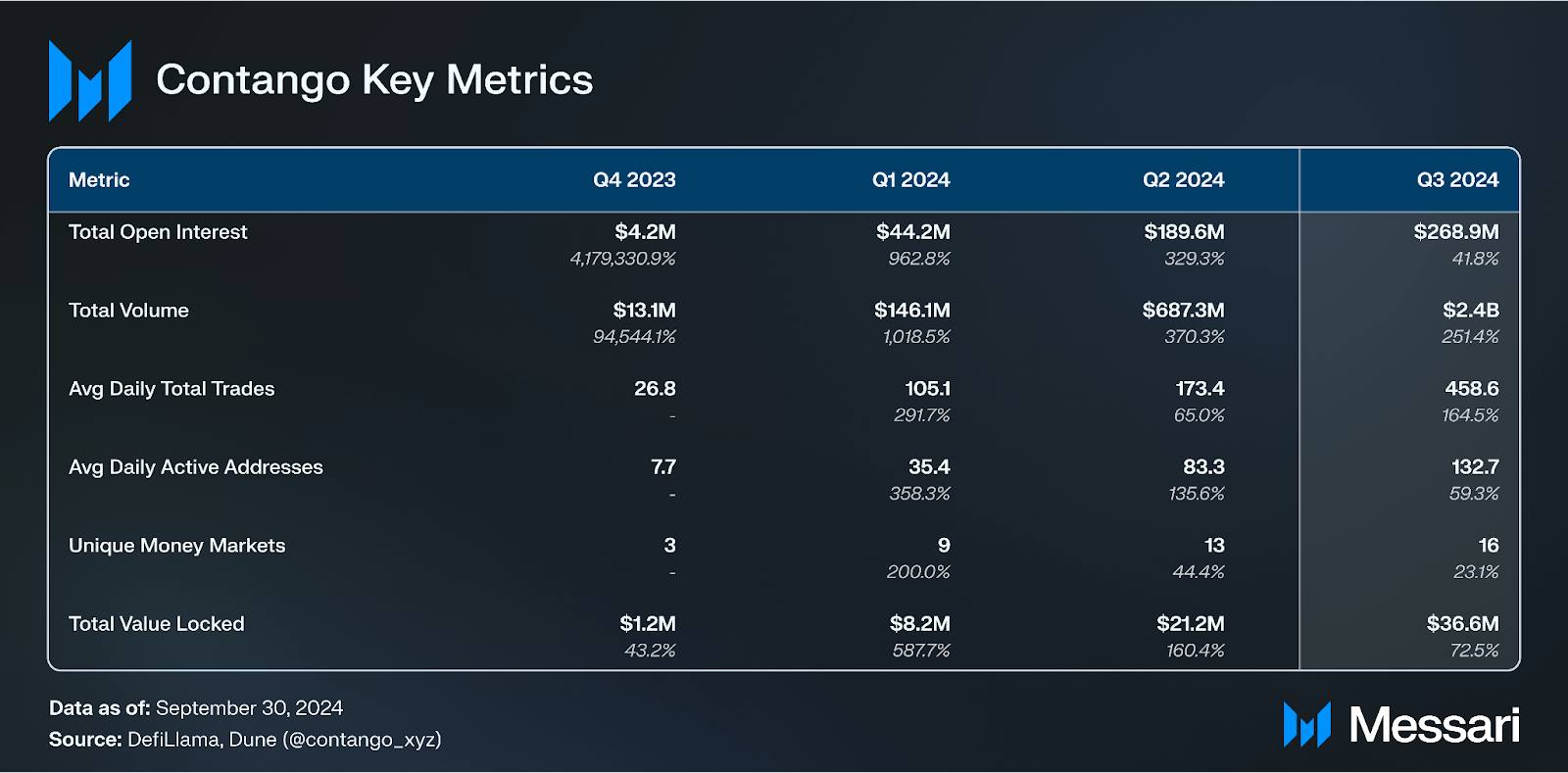
Task: Select the '72.5%' change value
Action: [1475, 651]
